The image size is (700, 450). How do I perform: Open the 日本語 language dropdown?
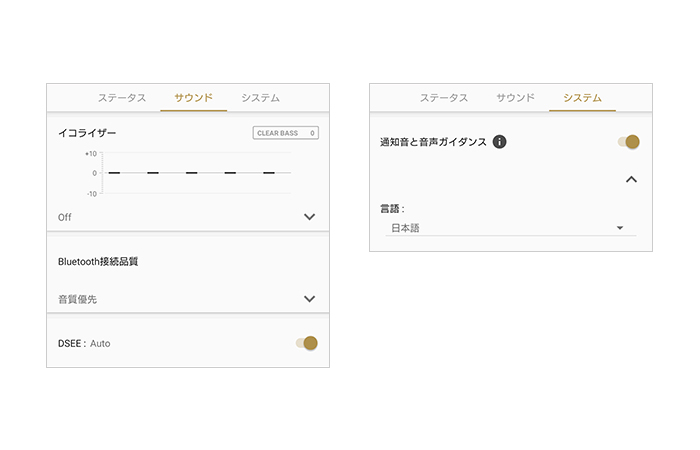[510, 228]
